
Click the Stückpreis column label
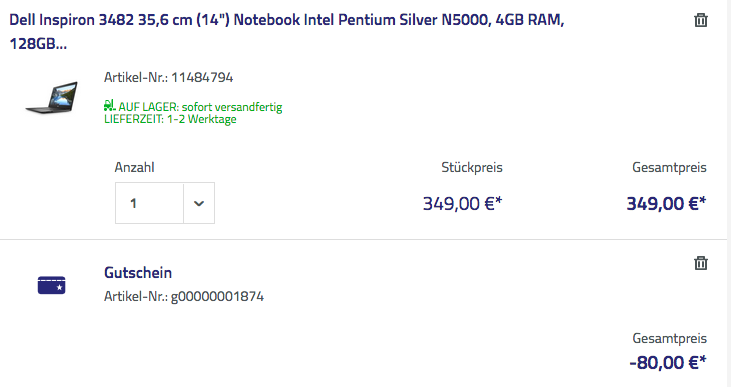(x=472, y=167)
